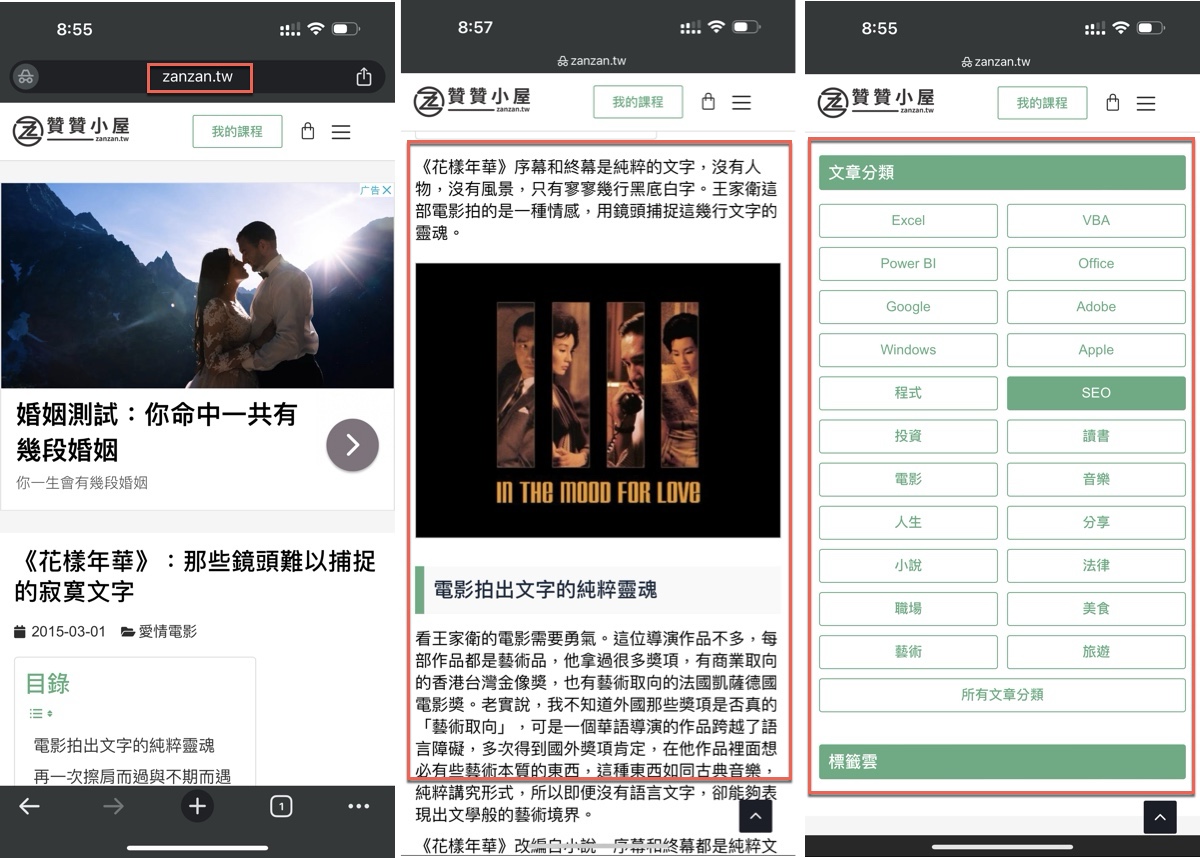Select the 旅遊 category
This screenshot has width=1200, height=858.
[x=1096, y=651]
